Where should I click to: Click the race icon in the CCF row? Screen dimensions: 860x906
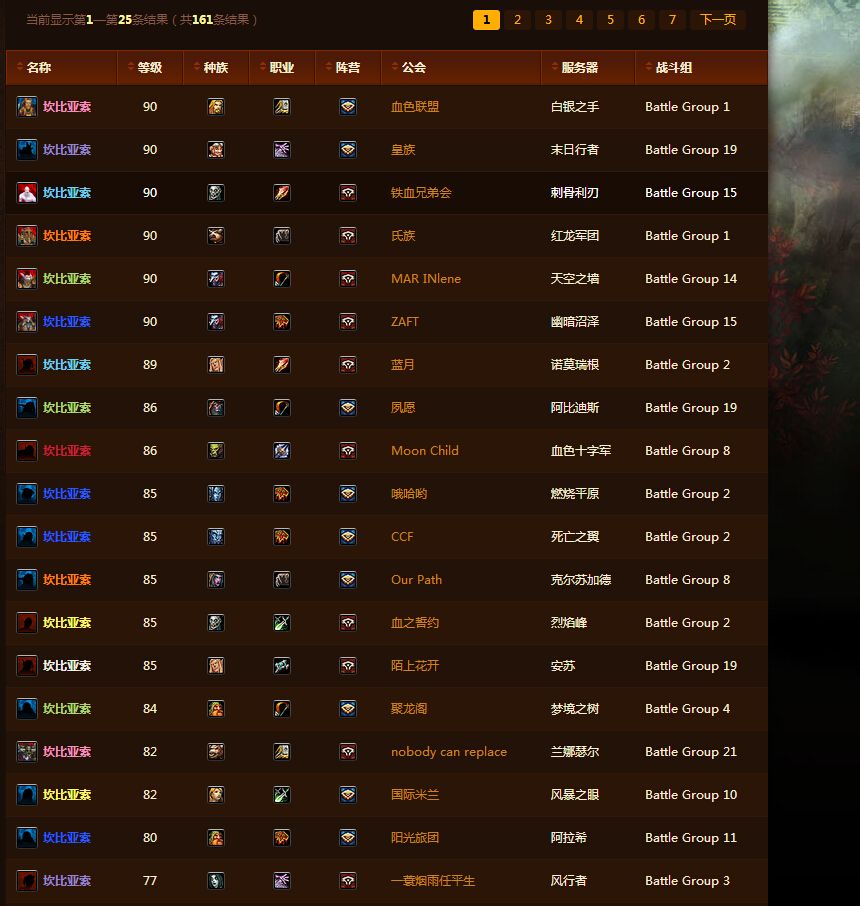coord(216,537)
